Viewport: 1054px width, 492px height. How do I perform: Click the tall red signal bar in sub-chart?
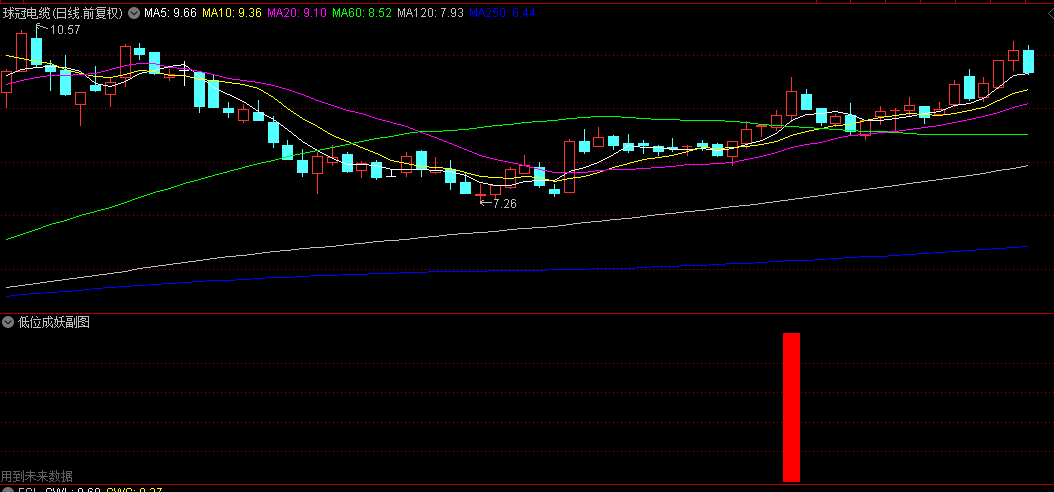click(791, 407)
